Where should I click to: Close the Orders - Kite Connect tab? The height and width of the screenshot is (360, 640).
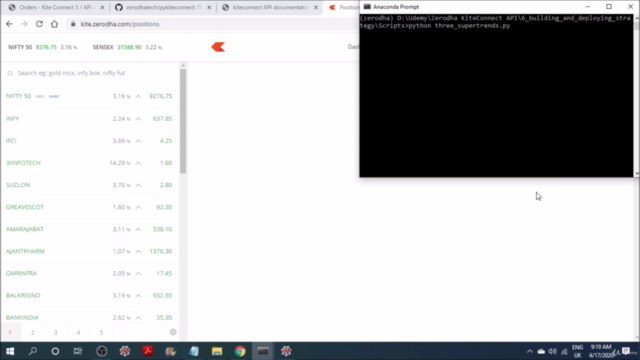[102, 7]
